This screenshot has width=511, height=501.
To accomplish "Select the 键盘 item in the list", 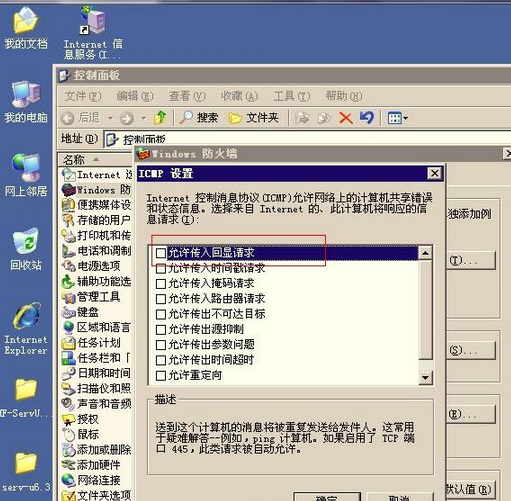I will tap(80, 312).
